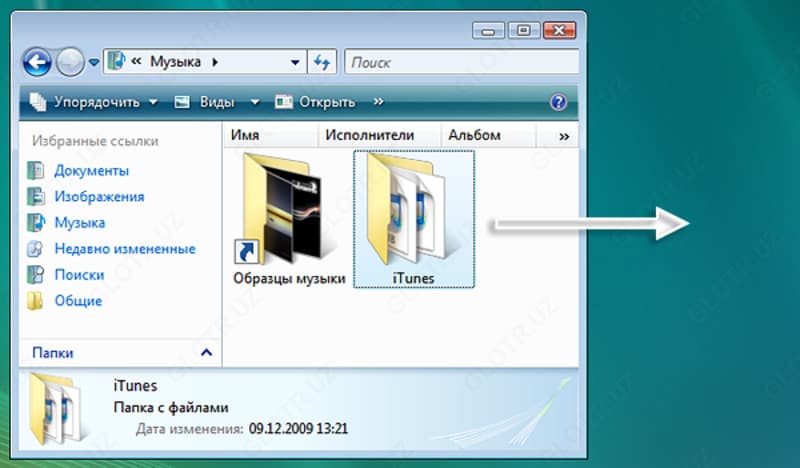Click the Недавно измененные sidebar icon
Image resolution: width=800 pixels, height=468 pixels.
click(35, 249)
